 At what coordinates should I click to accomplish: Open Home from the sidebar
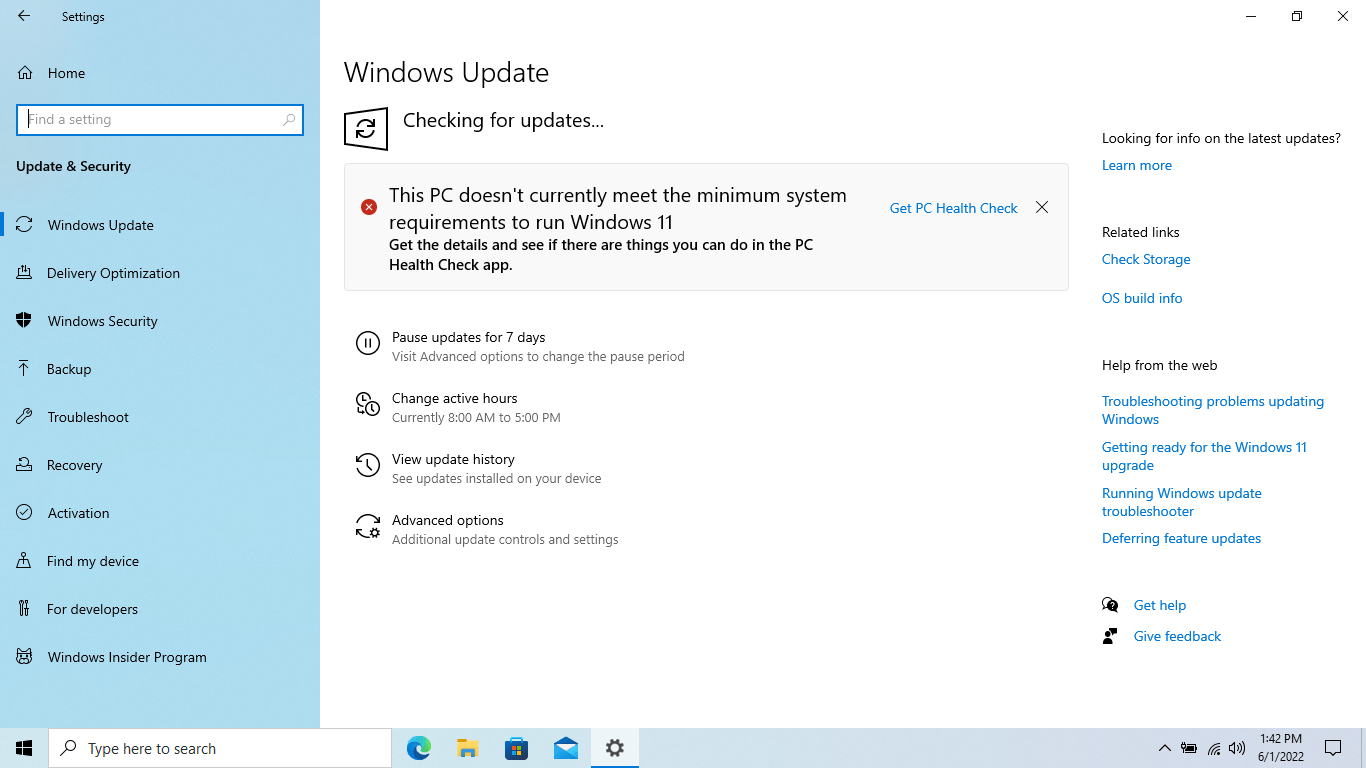tap(66, 73)
